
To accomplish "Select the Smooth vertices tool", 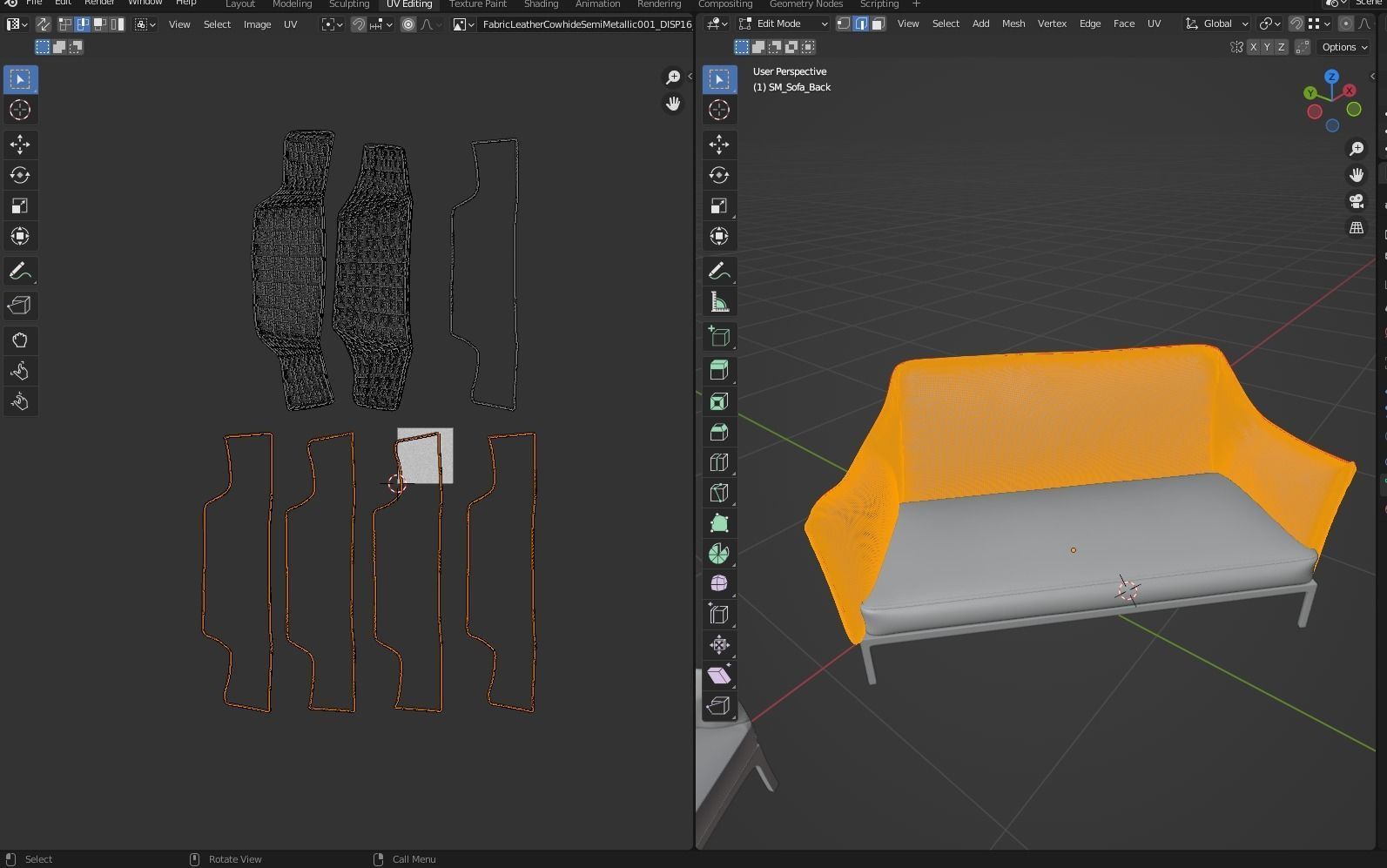I will click(719, 584).
